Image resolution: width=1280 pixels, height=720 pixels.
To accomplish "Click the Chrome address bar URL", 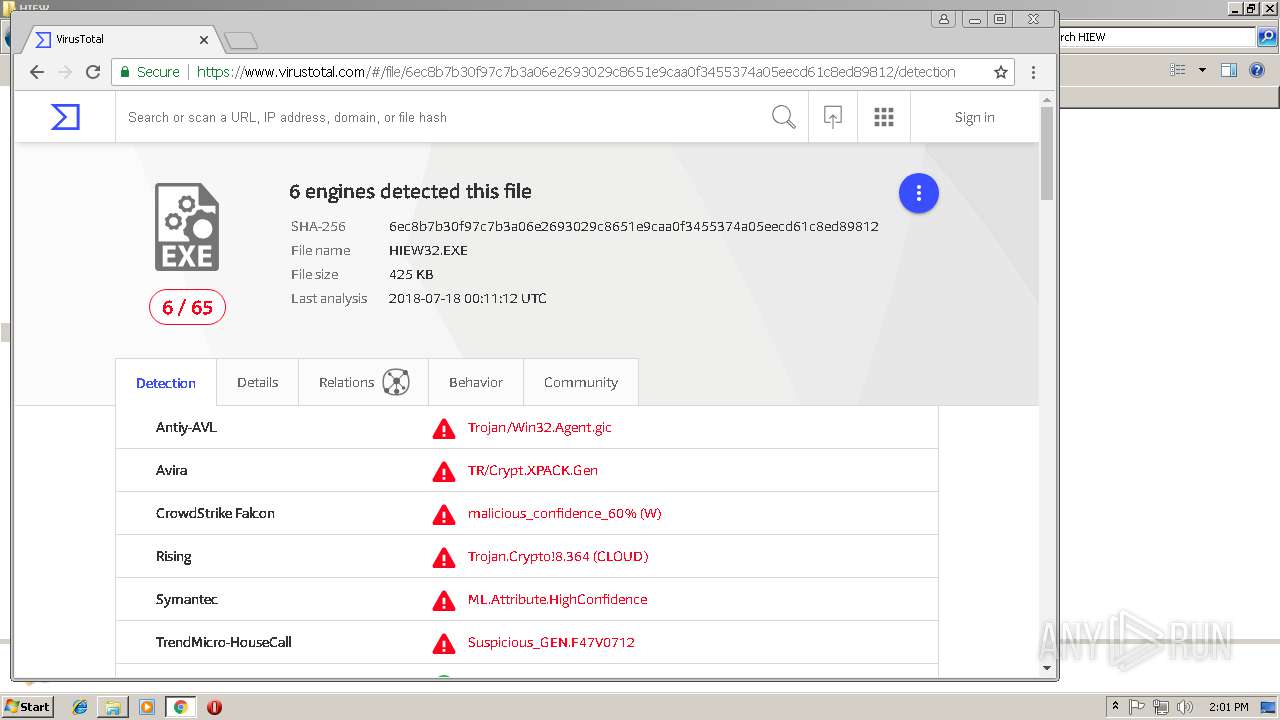I will click(576, 72).
